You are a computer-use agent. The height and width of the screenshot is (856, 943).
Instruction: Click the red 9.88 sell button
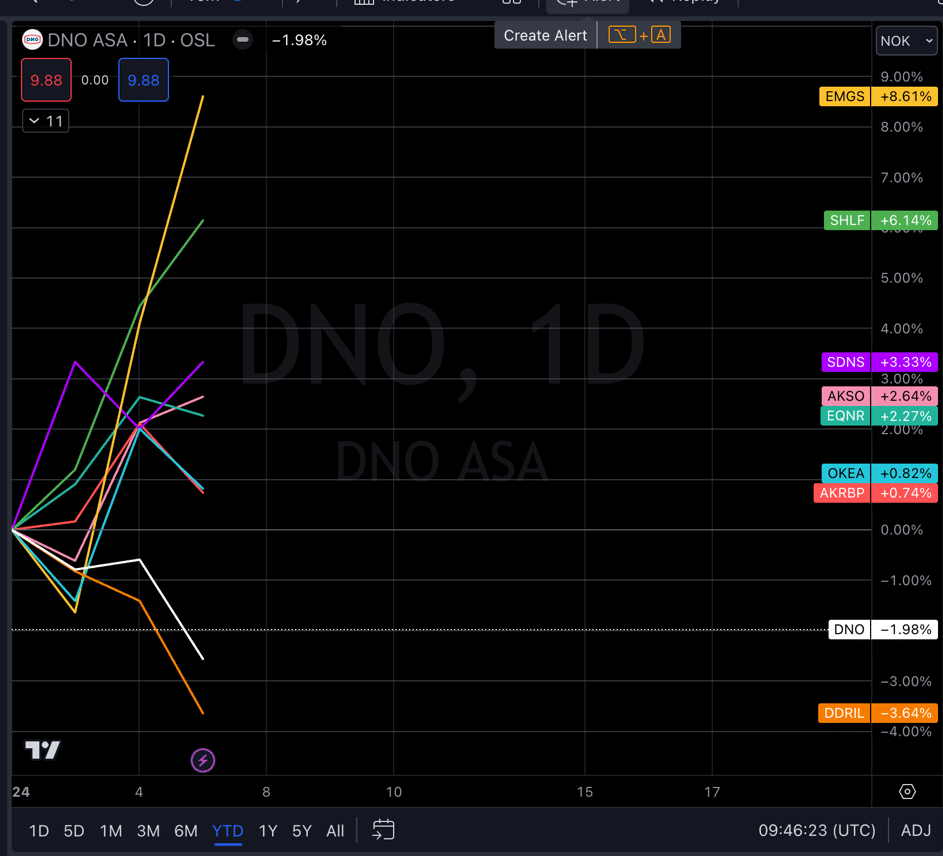pyautogui.click(x=46, y=80)
